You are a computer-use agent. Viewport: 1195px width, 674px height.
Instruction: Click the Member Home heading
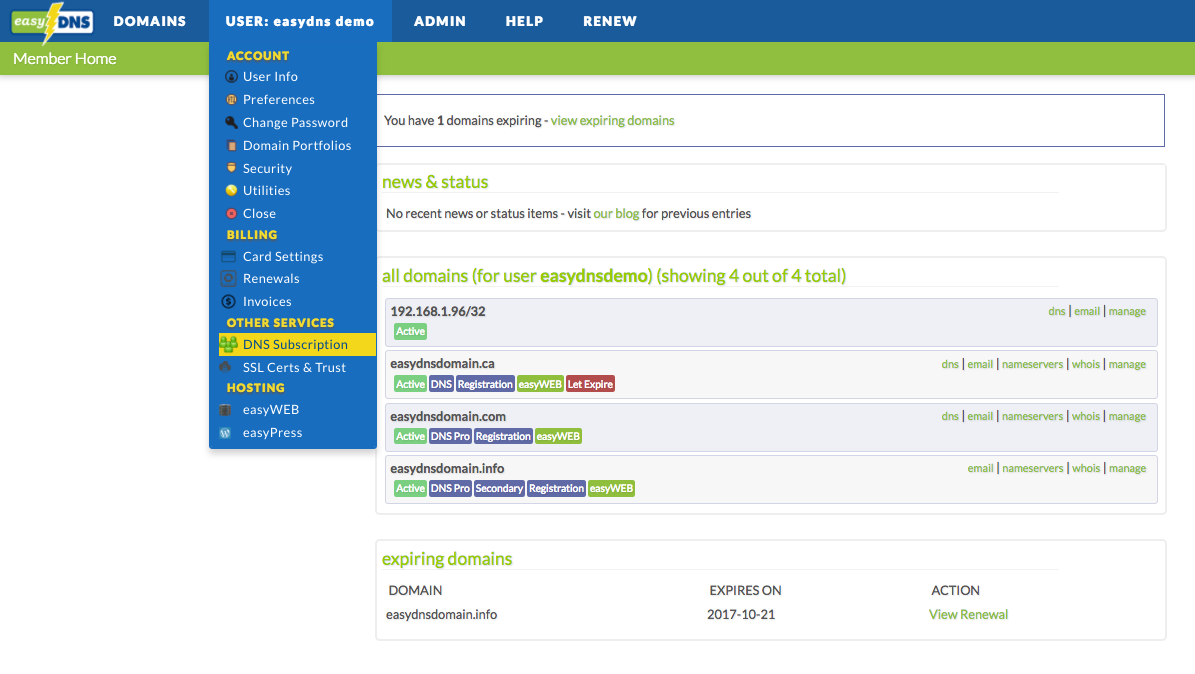(x=65, y=59)
